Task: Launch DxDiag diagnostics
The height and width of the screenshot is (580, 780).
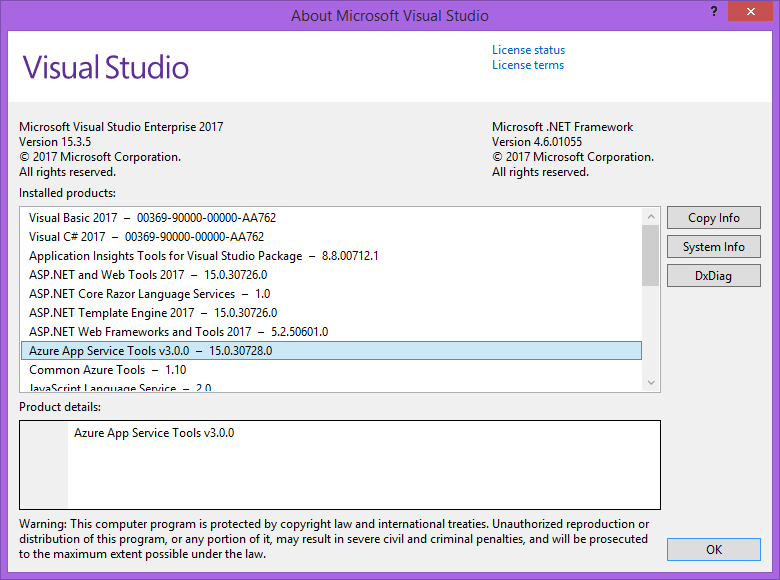Action: click(713, 276)
